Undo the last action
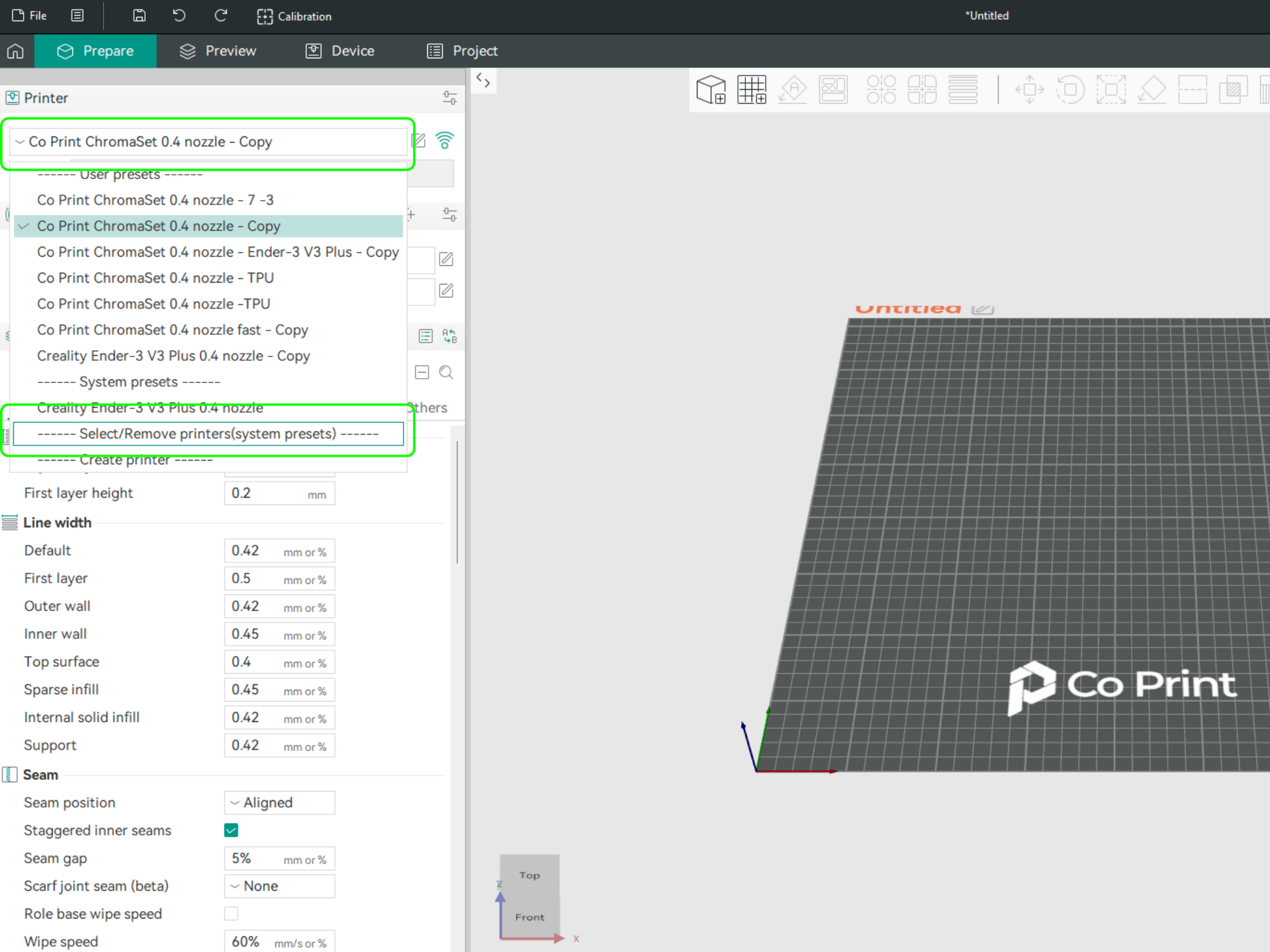The width and height of the screenshot is (1270, 952). point(179,15)
